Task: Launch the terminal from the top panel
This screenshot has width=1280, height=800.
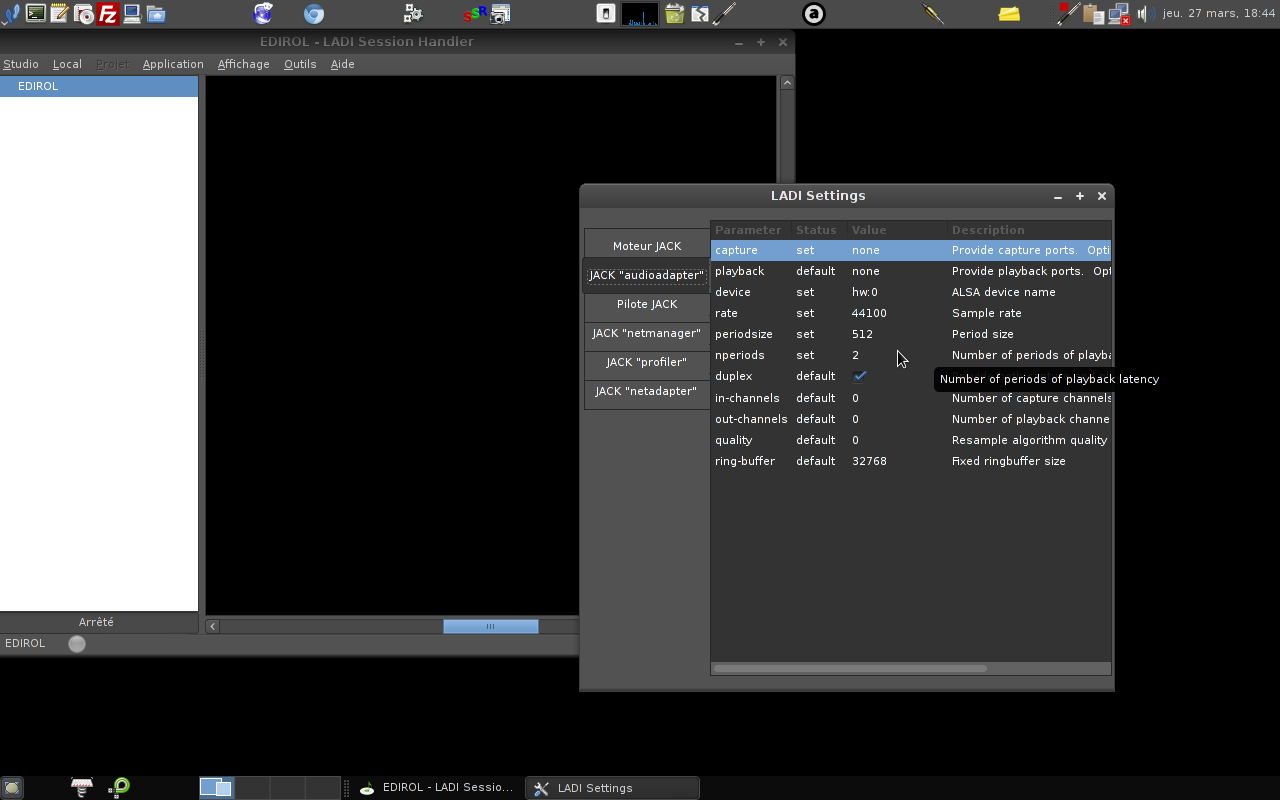Action: (36, 14)
